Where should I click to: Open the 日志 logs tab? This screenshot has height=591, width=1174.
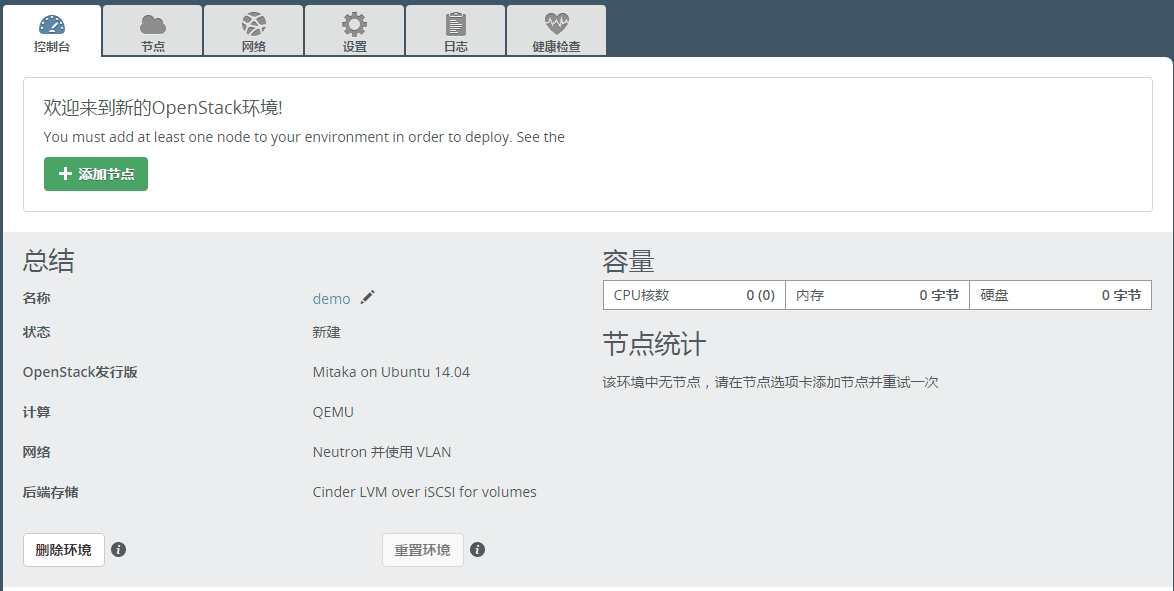pos(456,31)
